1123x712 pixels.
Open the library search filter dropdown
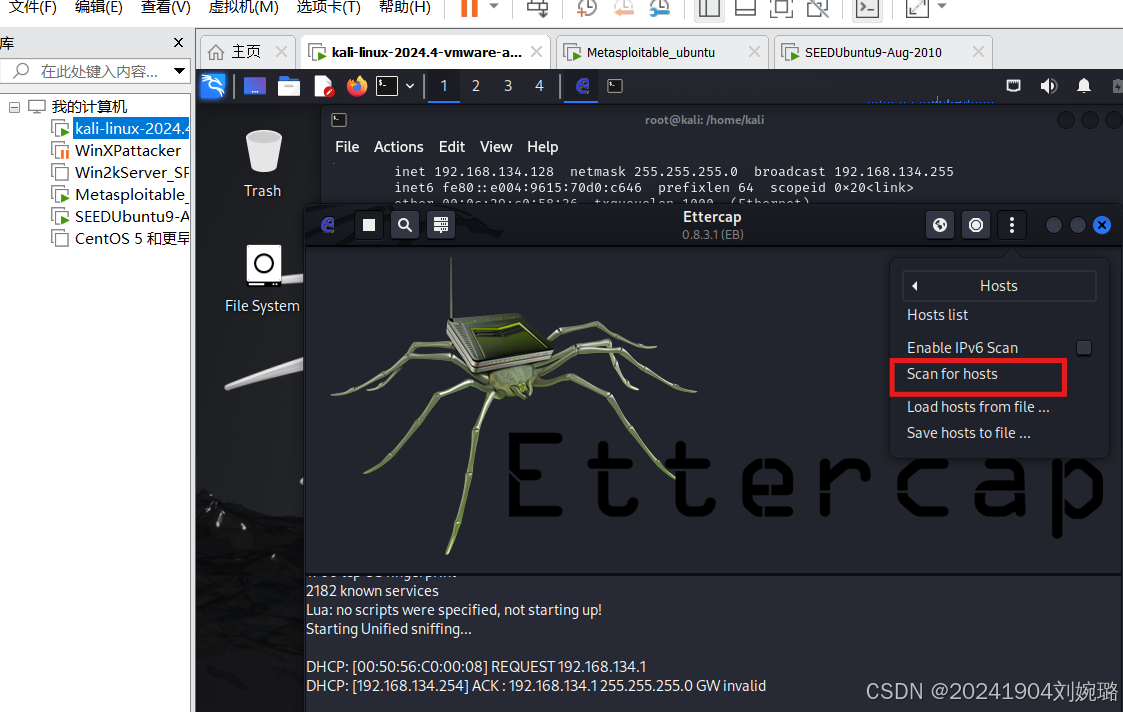(x=179, y=71)
